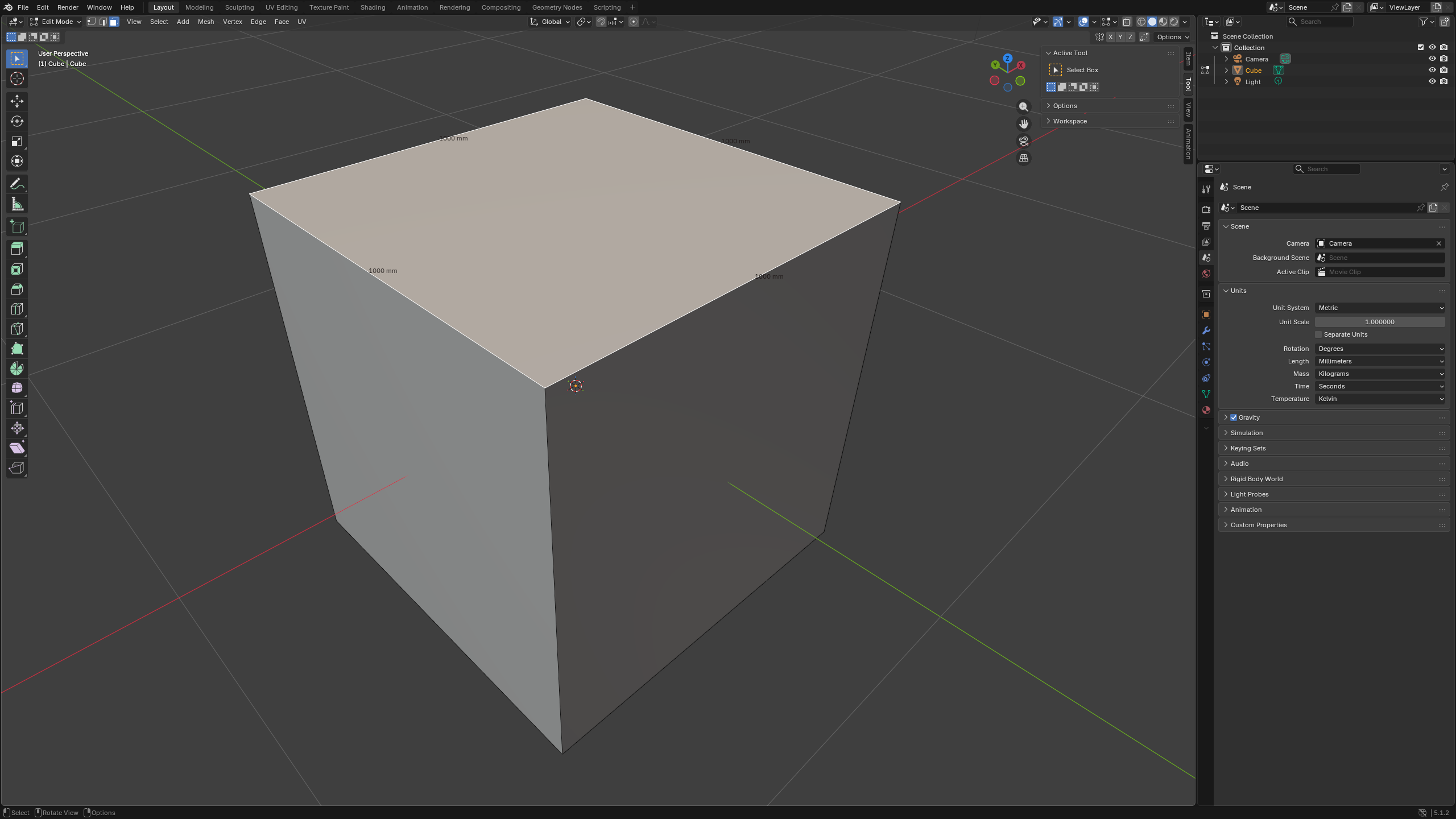Pick the Shrink/Fatten tool
Screen dimensions: 1456x819
[16, 428]
